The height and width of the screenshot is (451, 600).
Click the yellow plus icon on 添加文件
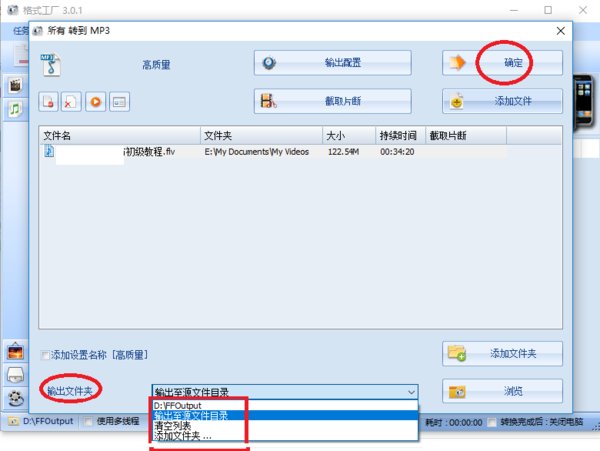pyautogui.click(x=457, y=101)
